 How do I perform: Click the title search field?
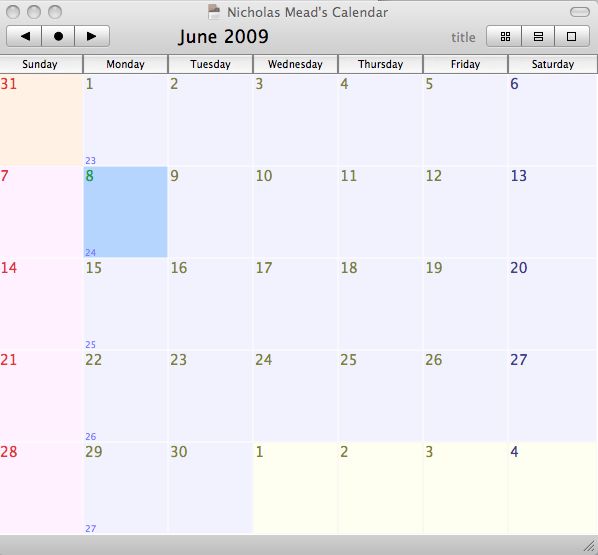tap(463, 37)
